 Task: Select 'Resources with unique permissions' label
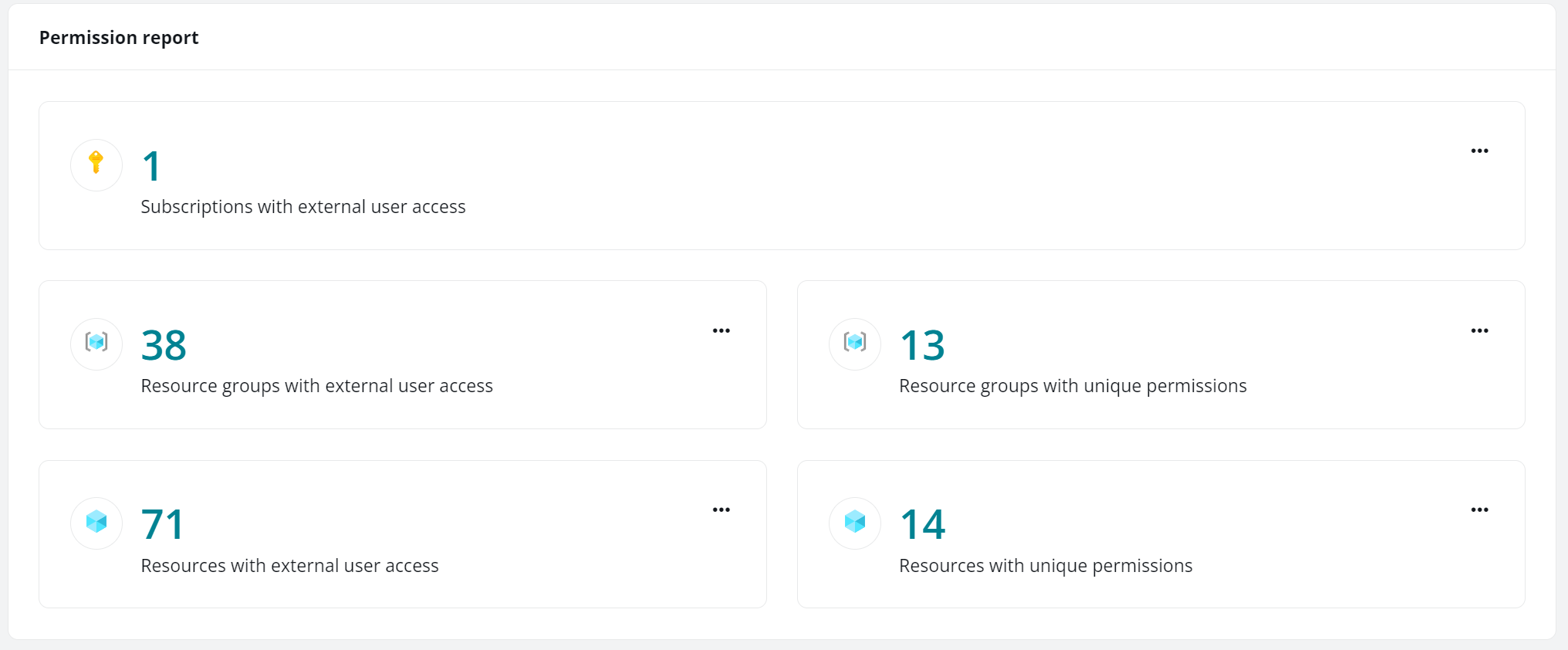tap(1046, 566)
